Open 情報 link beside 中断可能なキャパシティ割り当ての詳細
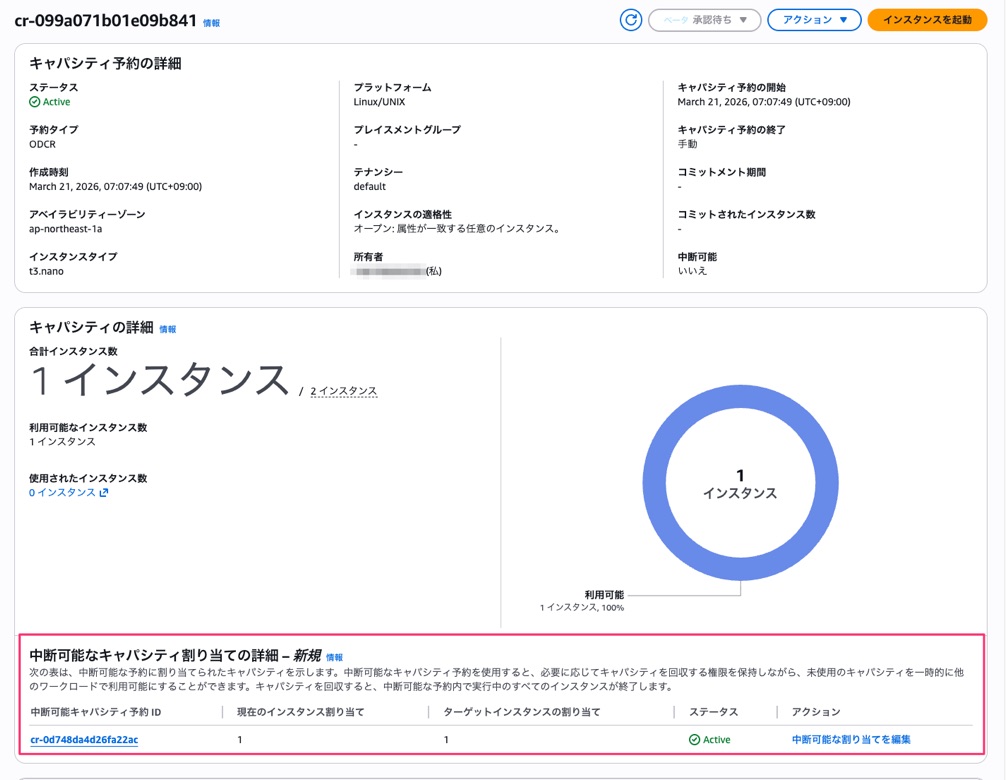 pyautogui.click(x=334, y=657)
